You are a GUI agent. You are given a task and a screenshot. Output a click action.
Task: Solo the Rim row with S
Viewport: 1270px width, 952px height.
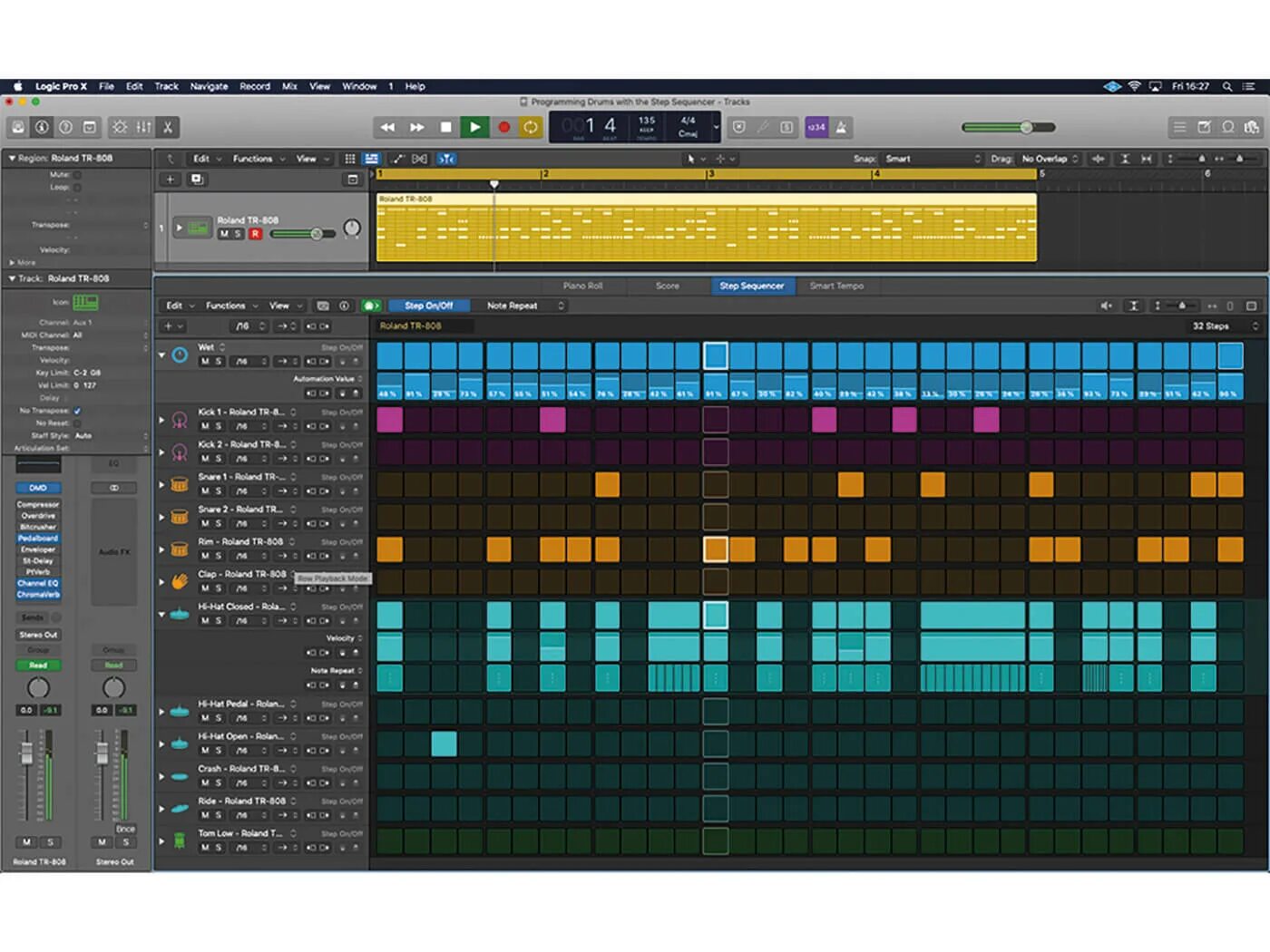point(219,556)
